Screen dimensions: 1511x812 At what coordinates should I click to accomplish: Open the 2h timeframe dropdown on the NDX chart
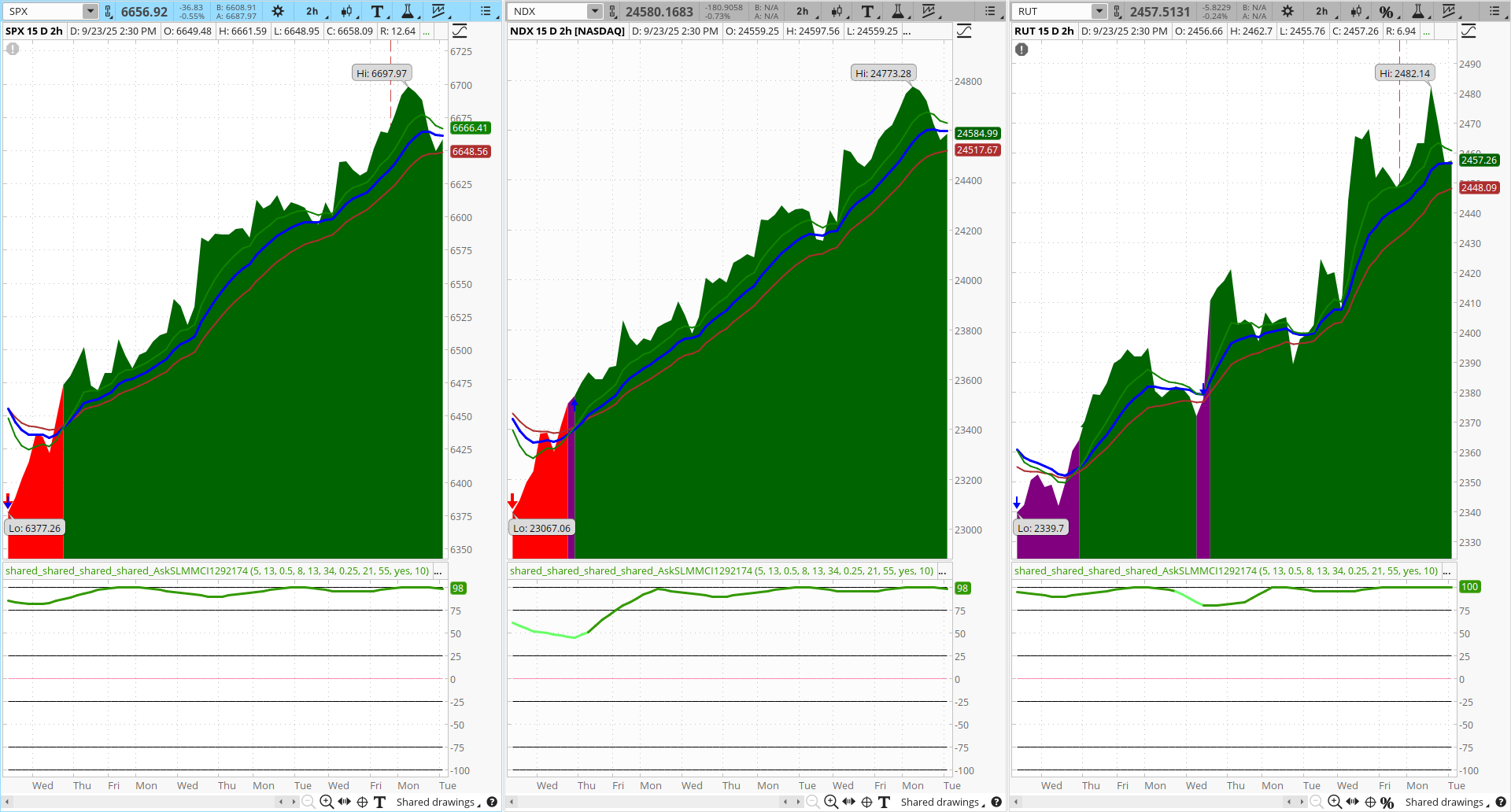click(x=803, y=11)
